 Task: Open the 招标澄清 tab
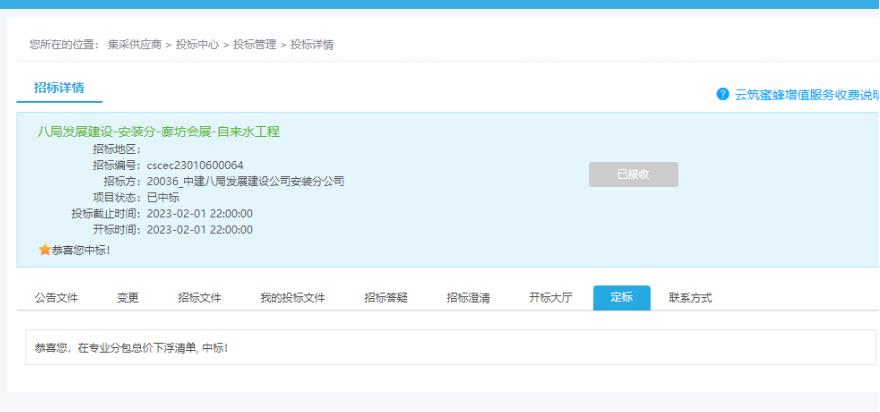(x=468, y=298)
